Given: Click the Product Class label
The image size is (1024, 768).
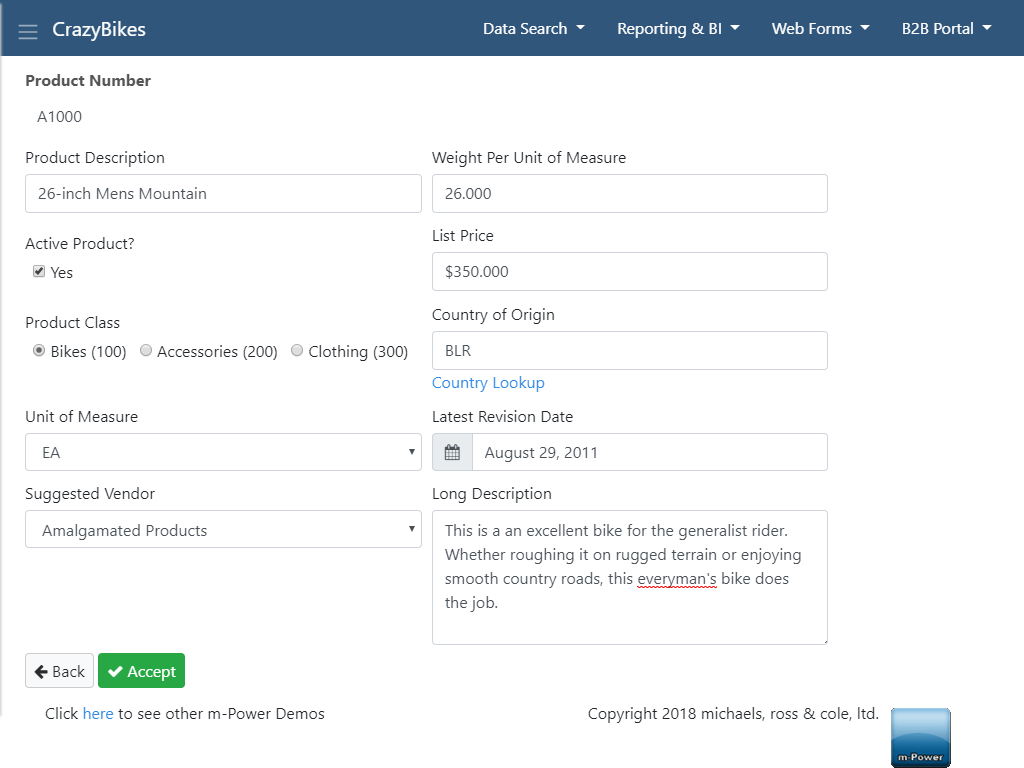Looking at the screenshot, I should [x=72, y=323].
